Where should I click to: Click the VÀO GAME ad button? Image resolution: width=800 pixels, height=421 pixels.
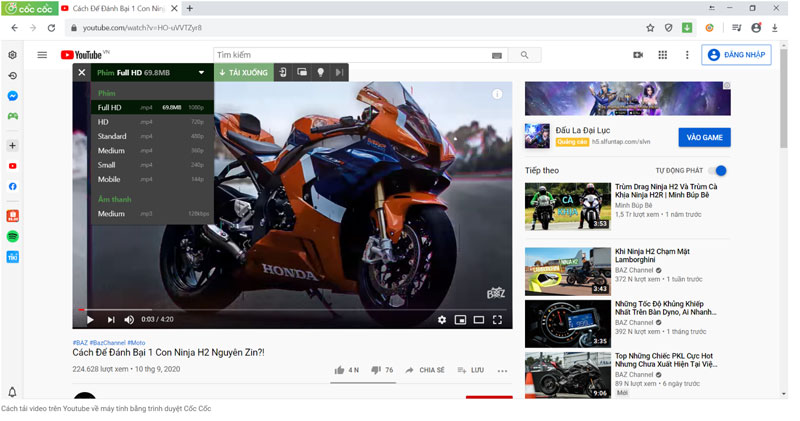click(x=704, y=137)
